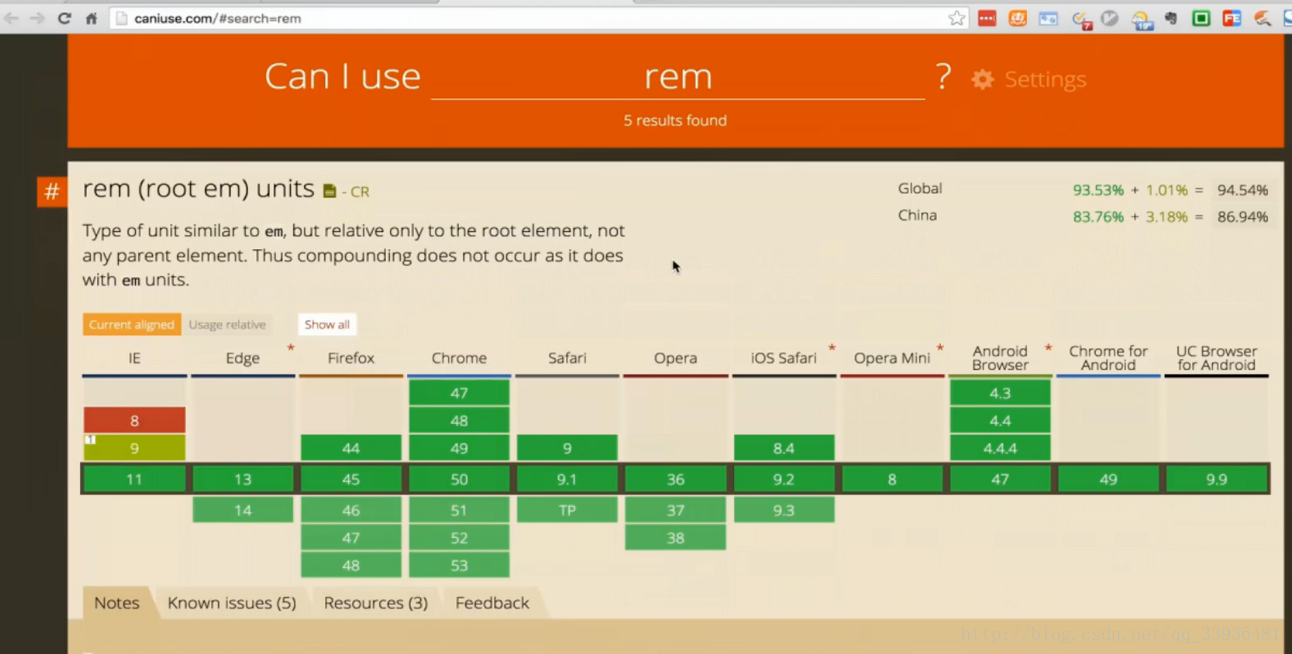This screenshot has height=654, width=1292.
Task: Click the UC Browser 9.9 cell
Action: 1216,479
